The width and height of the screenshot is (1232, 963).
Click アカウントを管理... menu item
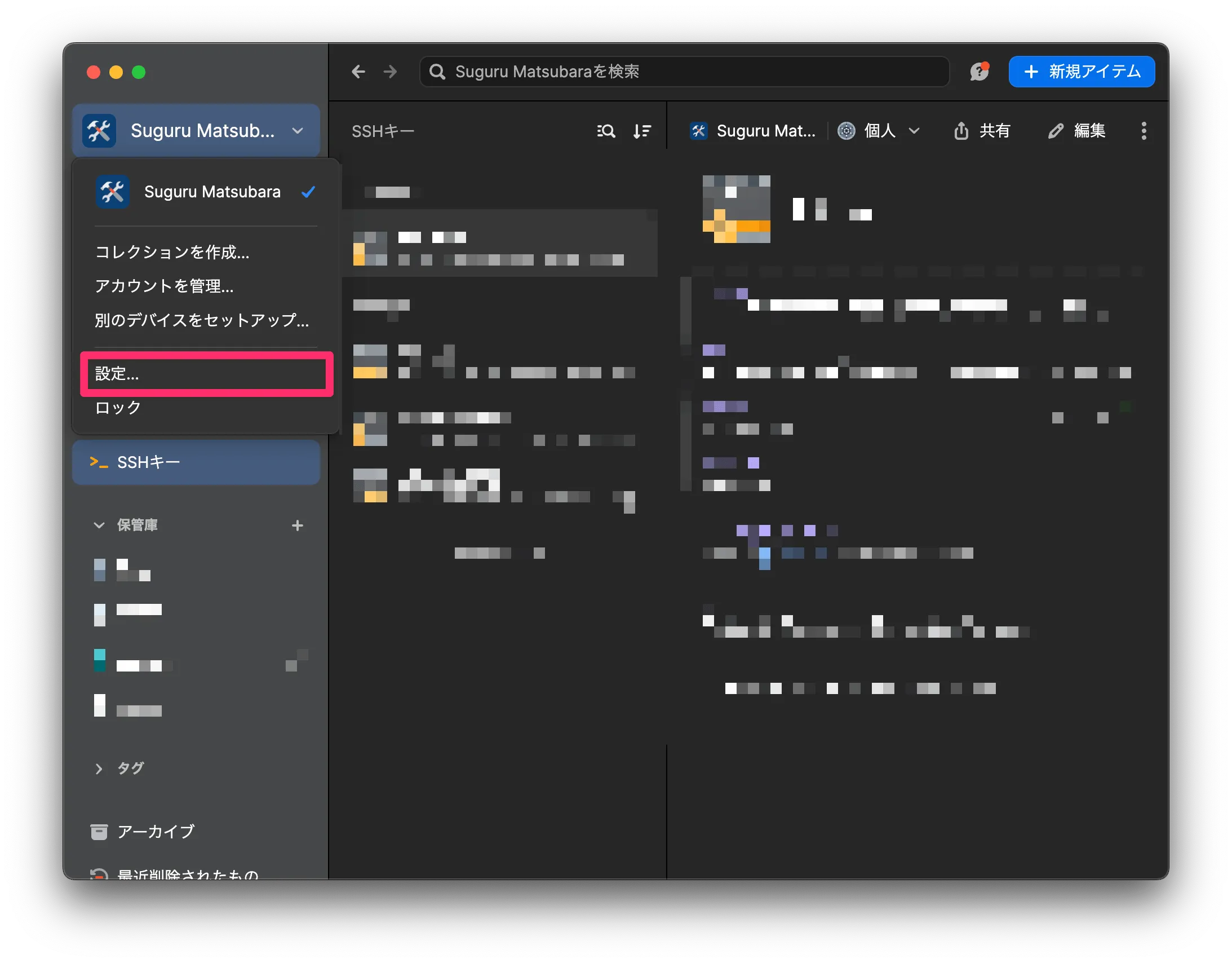(x=164, y=286)
